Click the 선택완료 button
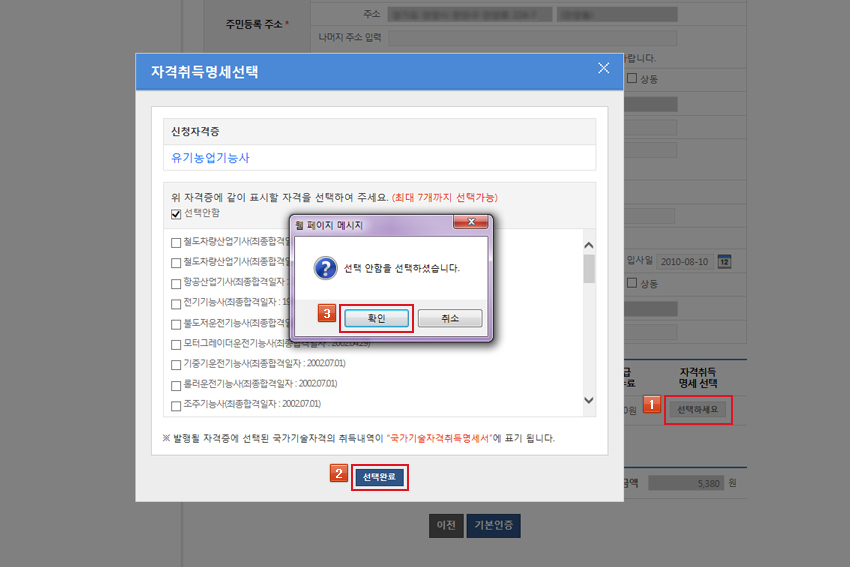 pos(379,477)
